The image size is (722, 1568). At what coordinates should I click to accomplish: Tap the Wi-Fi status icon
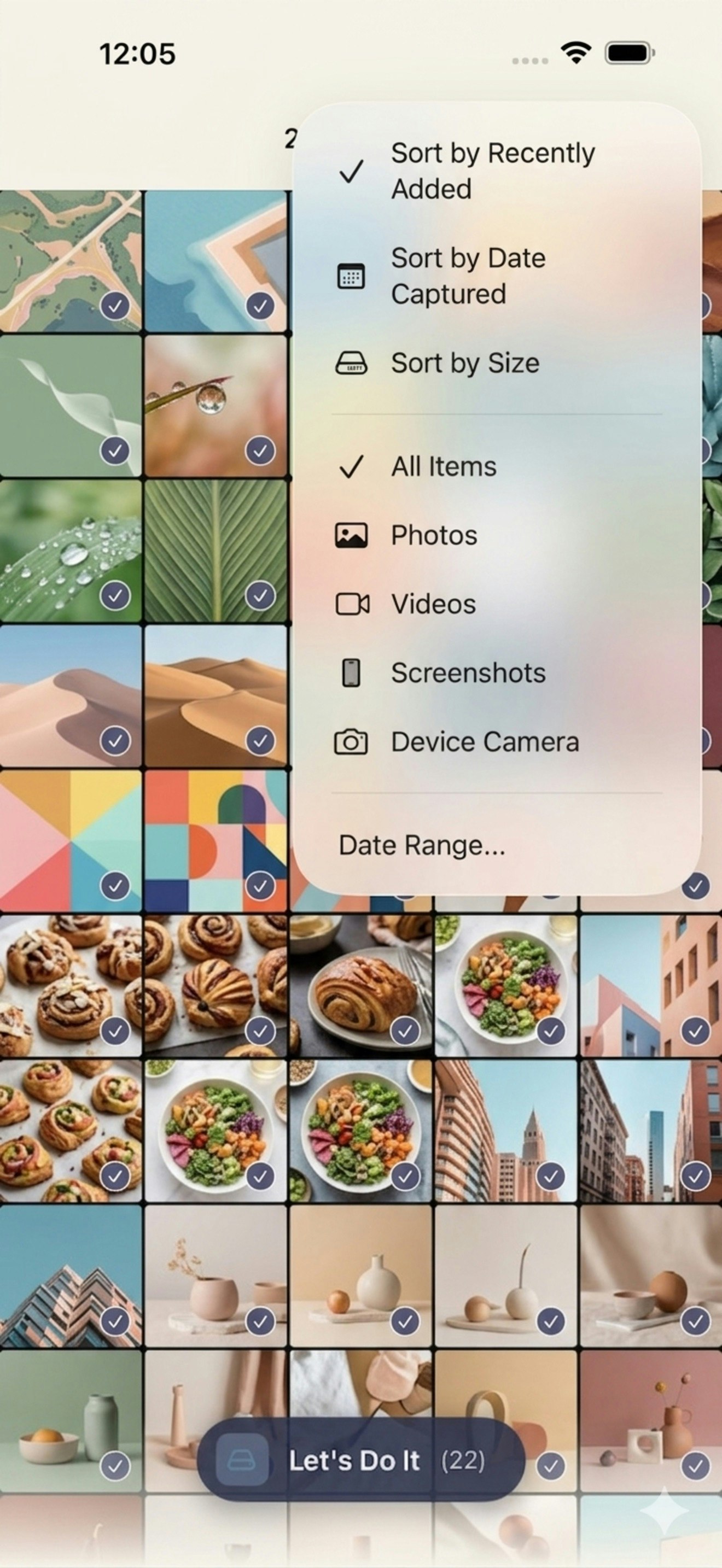pyautogui.click(x=577, y=53)
